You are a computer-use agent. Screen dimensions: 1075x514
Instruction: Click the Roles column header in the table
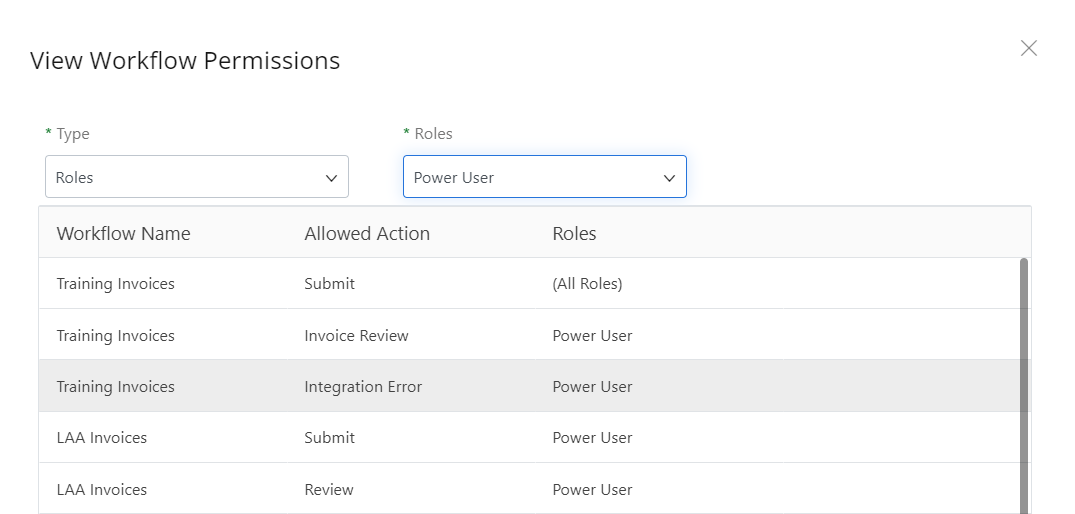[574, 233]
